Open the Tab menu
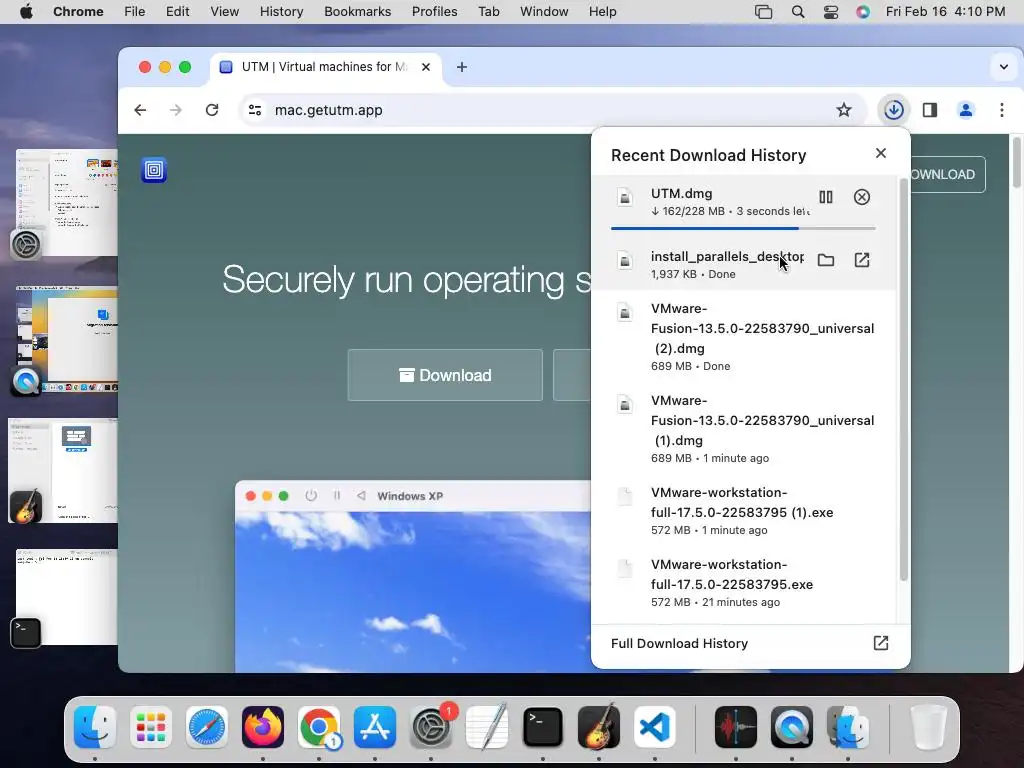 click(x=488, y=12)
